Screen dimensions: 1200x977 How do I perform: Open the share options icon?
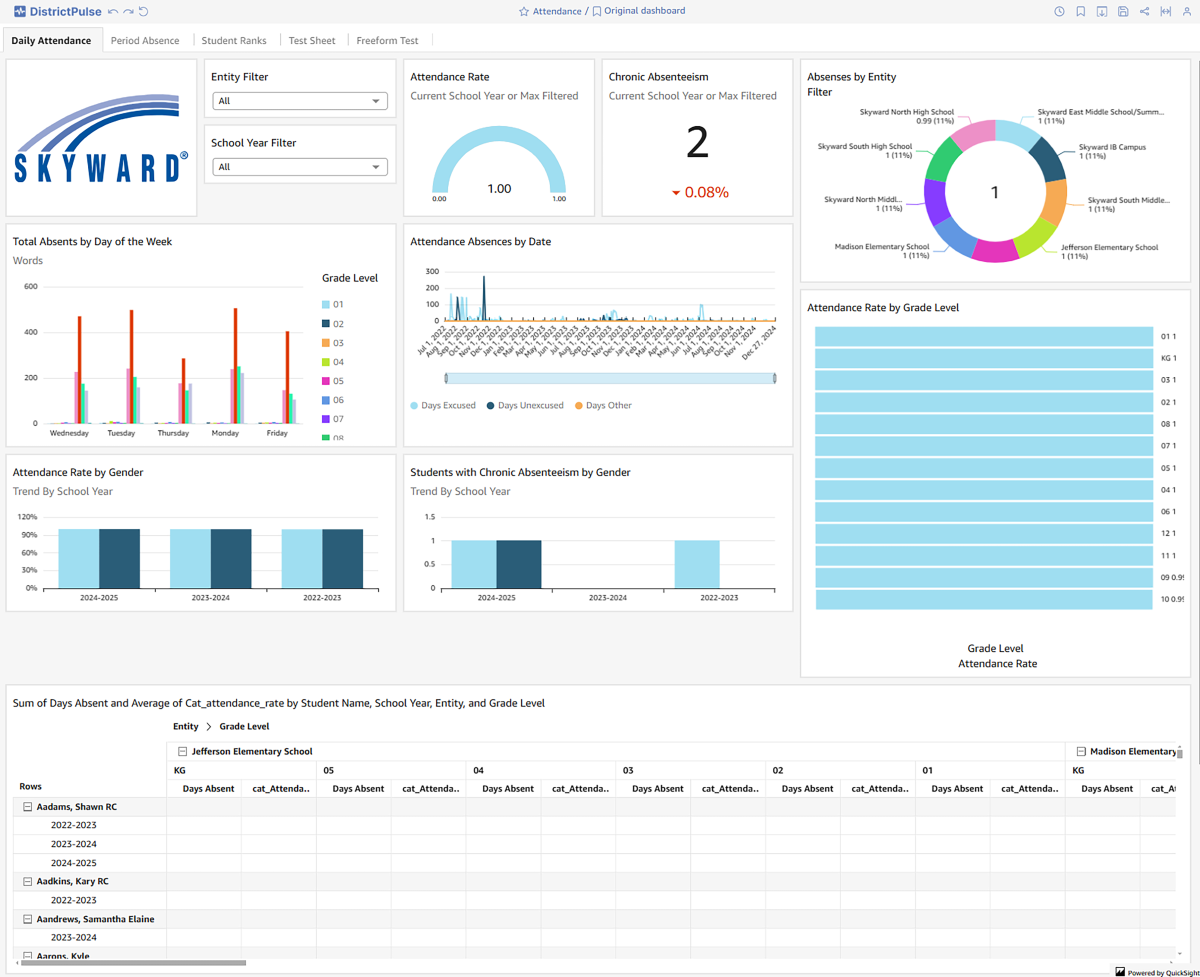click(1144, 12)
